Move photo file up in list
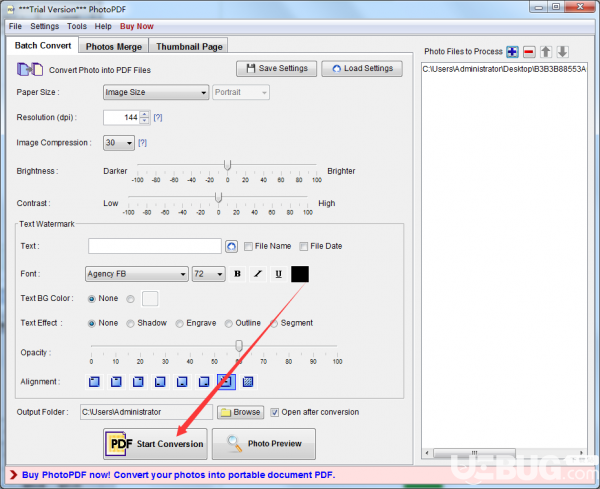Screen dimensions: 600x489 (x=546, y=52)
